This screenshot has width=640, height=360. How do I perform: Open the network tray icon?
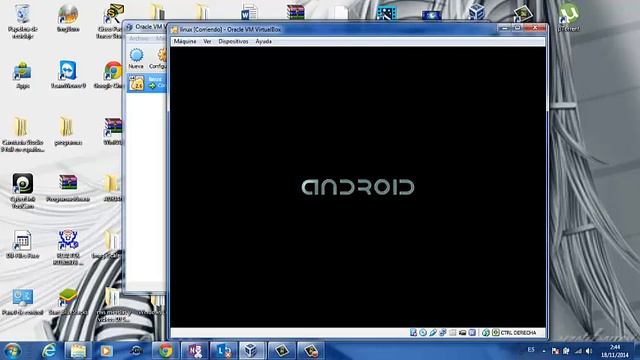tap(578, 351)
